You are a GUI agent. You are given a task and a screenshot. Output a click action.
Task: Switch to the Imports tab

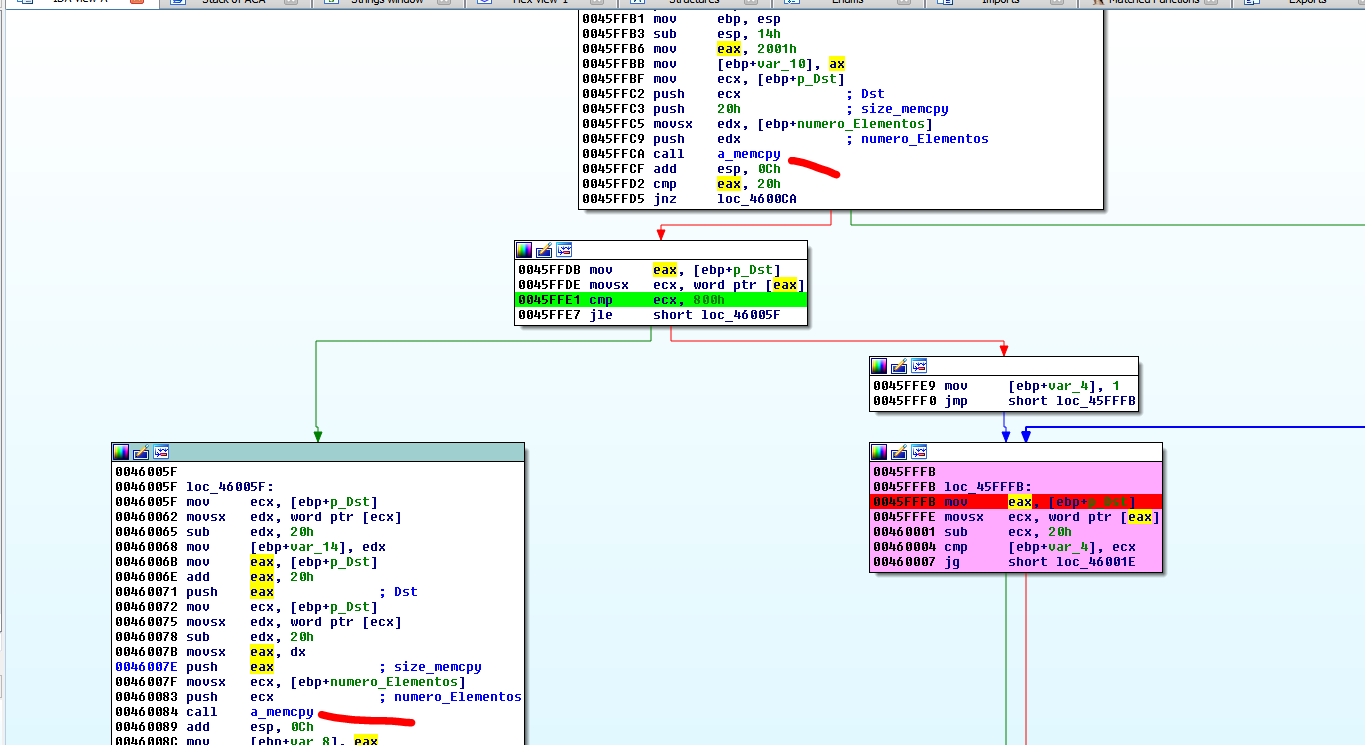[1000, 2]
